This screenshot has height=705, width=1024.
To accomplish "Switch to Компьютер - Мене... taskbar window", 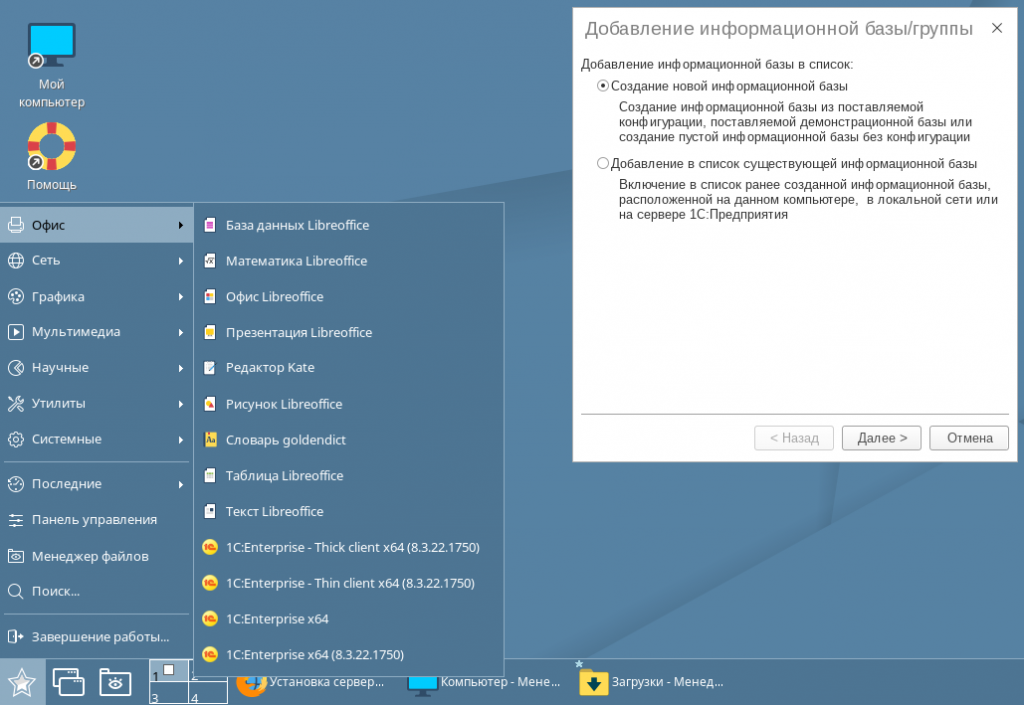I will 484,682.
